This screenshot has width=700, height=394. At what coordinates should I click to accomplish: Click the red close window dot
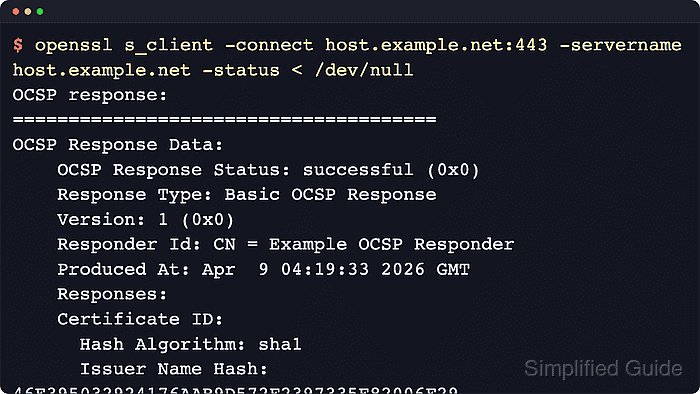[x=16, y=12]
